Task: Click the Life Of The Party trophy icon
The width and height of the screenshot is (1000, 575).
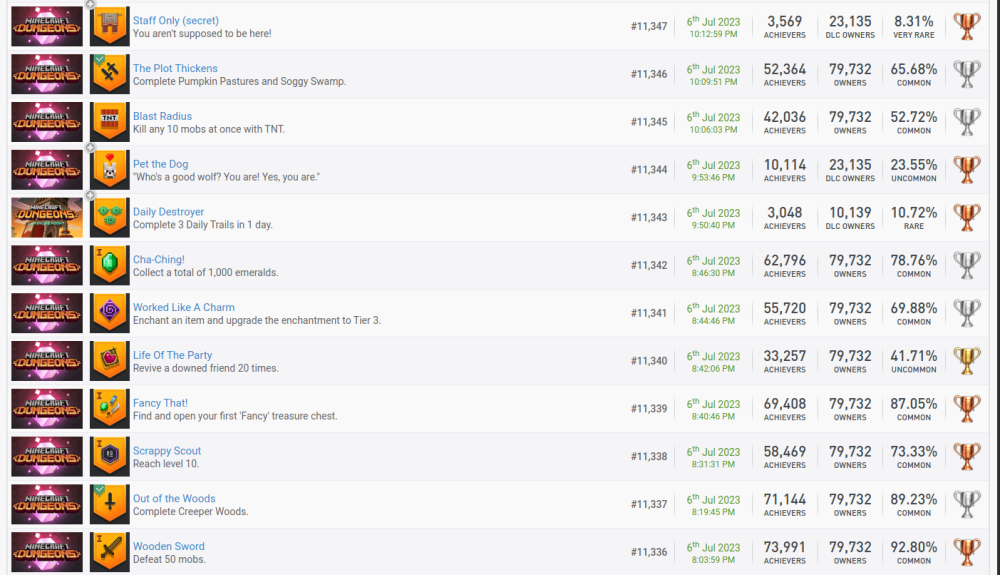Action: click(110, 361)
